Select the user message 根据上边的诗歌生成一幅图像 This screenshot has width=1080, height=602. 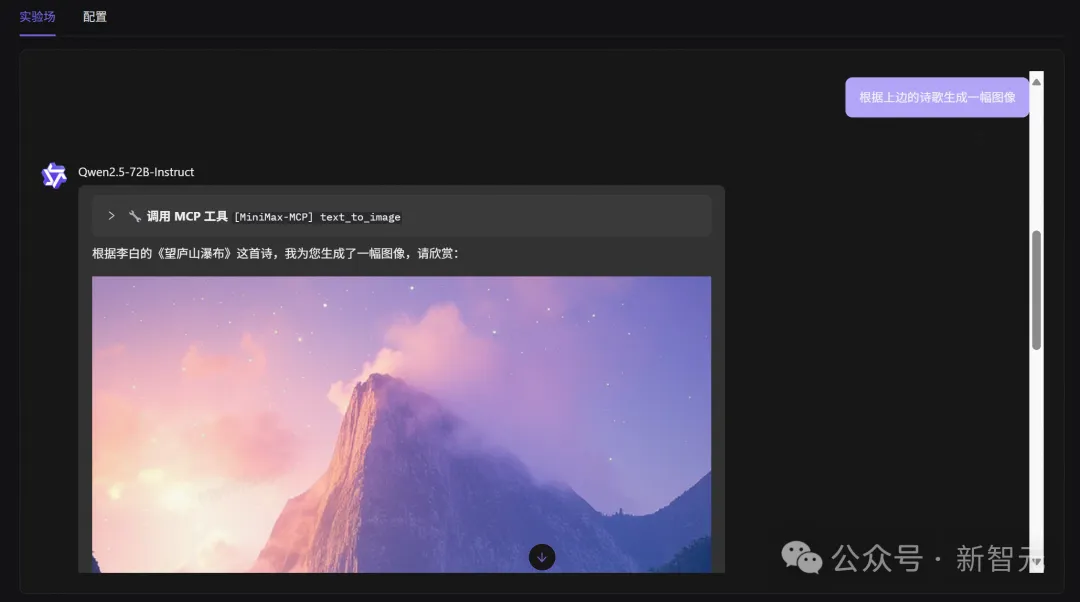pos(937,97)
